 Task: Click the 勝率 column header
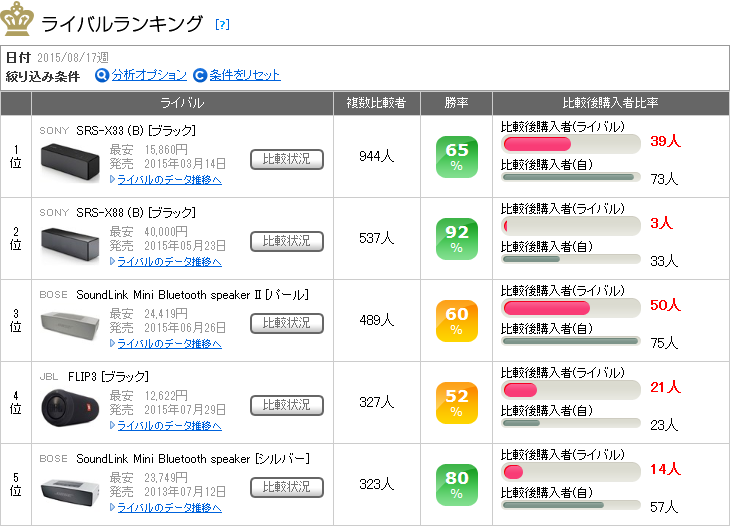pos(456,103)
